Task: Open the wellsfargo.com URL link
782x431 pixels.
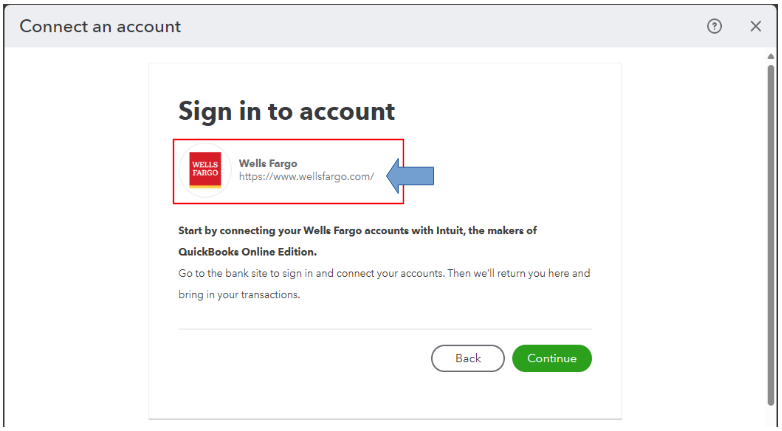Action: pos(306,177)
